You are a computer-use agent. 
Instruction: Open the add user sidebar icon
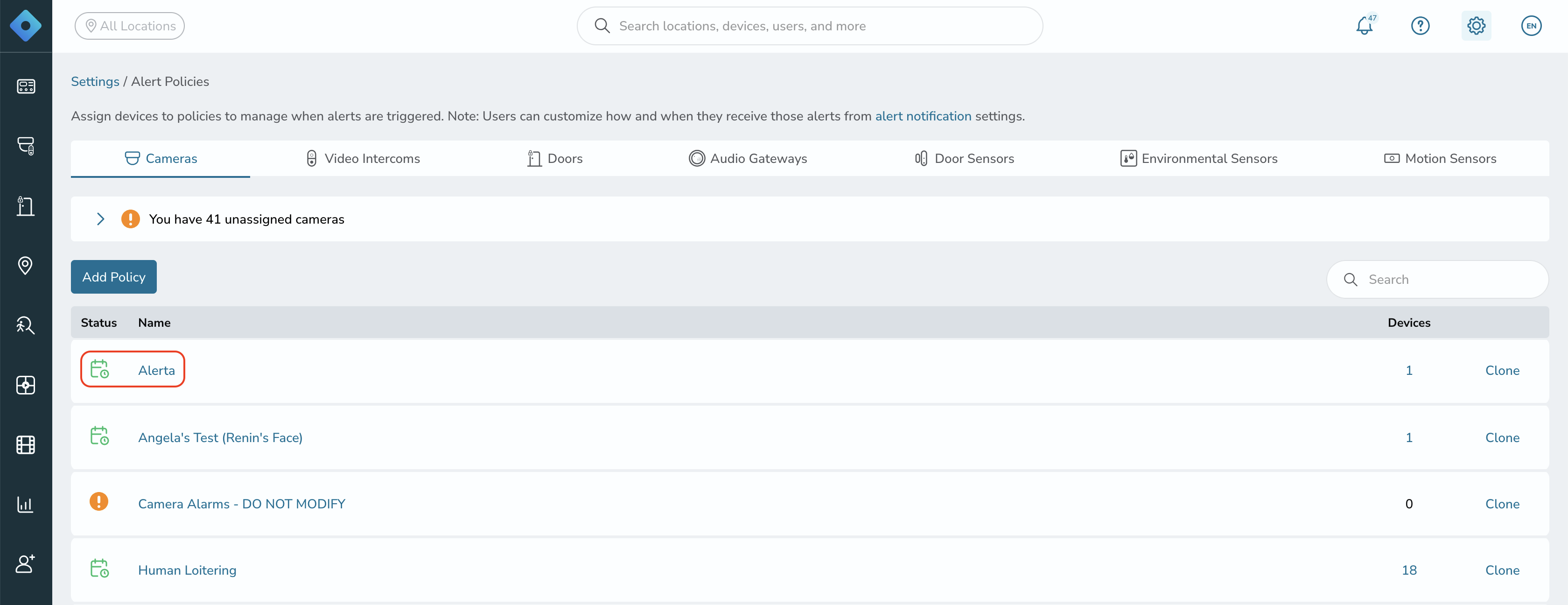pyautogui.click(x=26, y=563)
